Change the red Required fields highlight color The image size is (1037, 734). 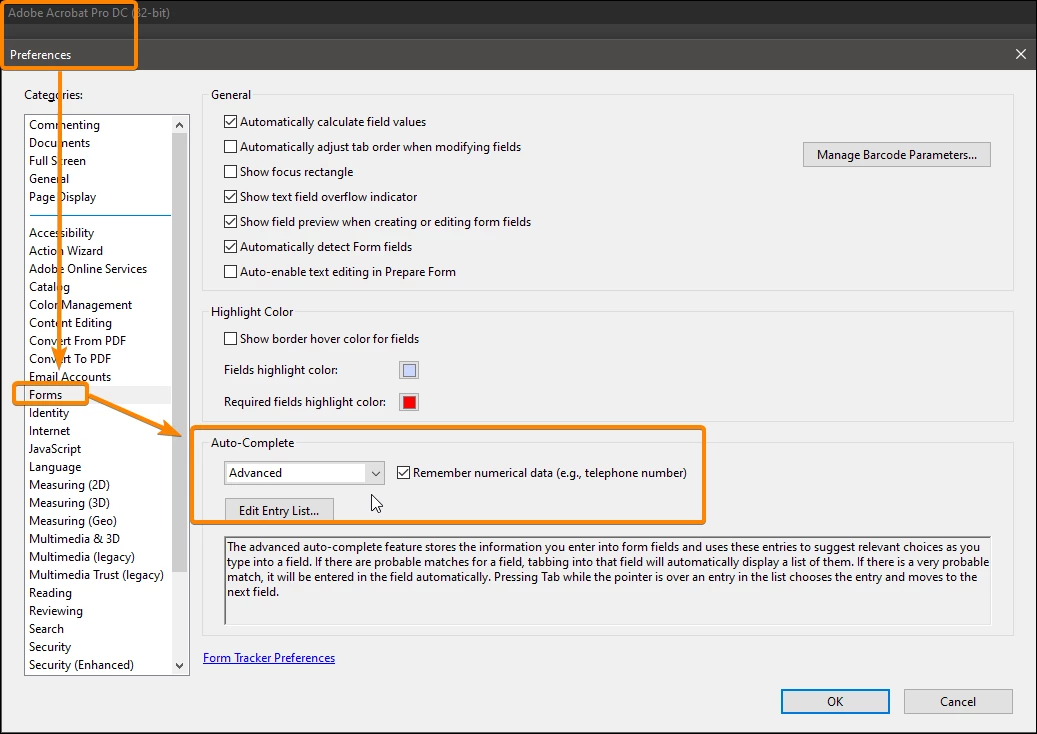pyautogui.click(x=409, y=402)
